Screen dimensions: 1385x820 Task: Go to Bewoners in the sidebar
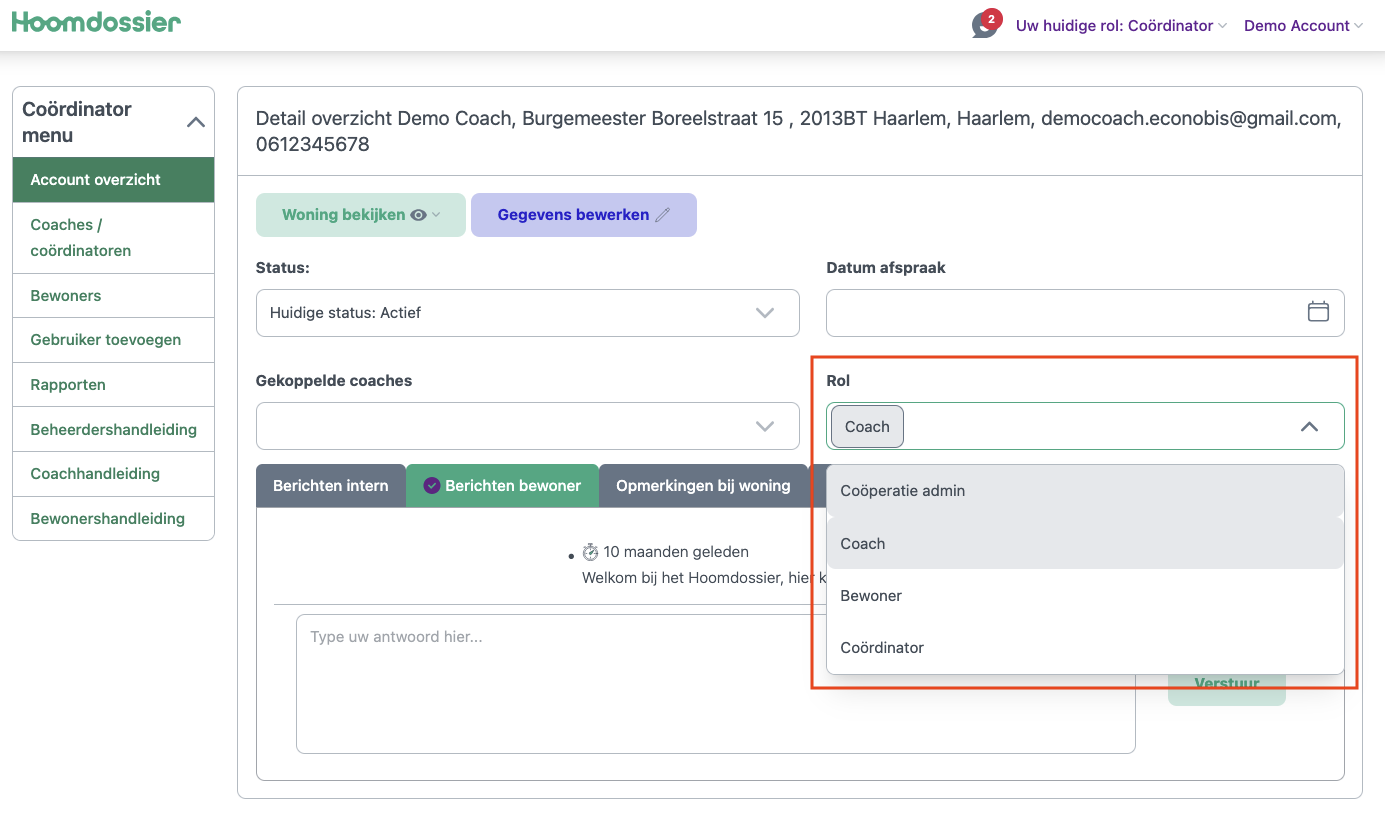(66, 296)
